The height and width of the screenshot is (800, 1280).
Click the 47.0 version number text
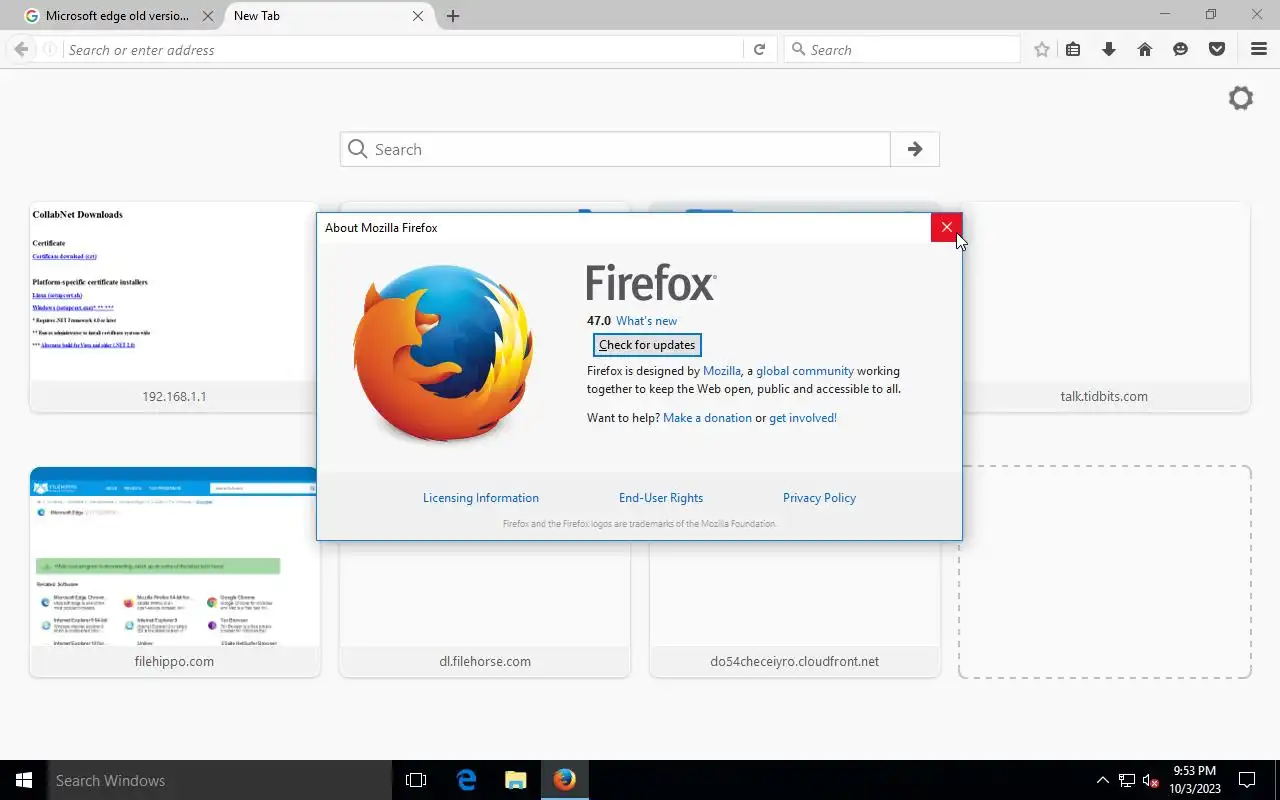tap(599, 321)
